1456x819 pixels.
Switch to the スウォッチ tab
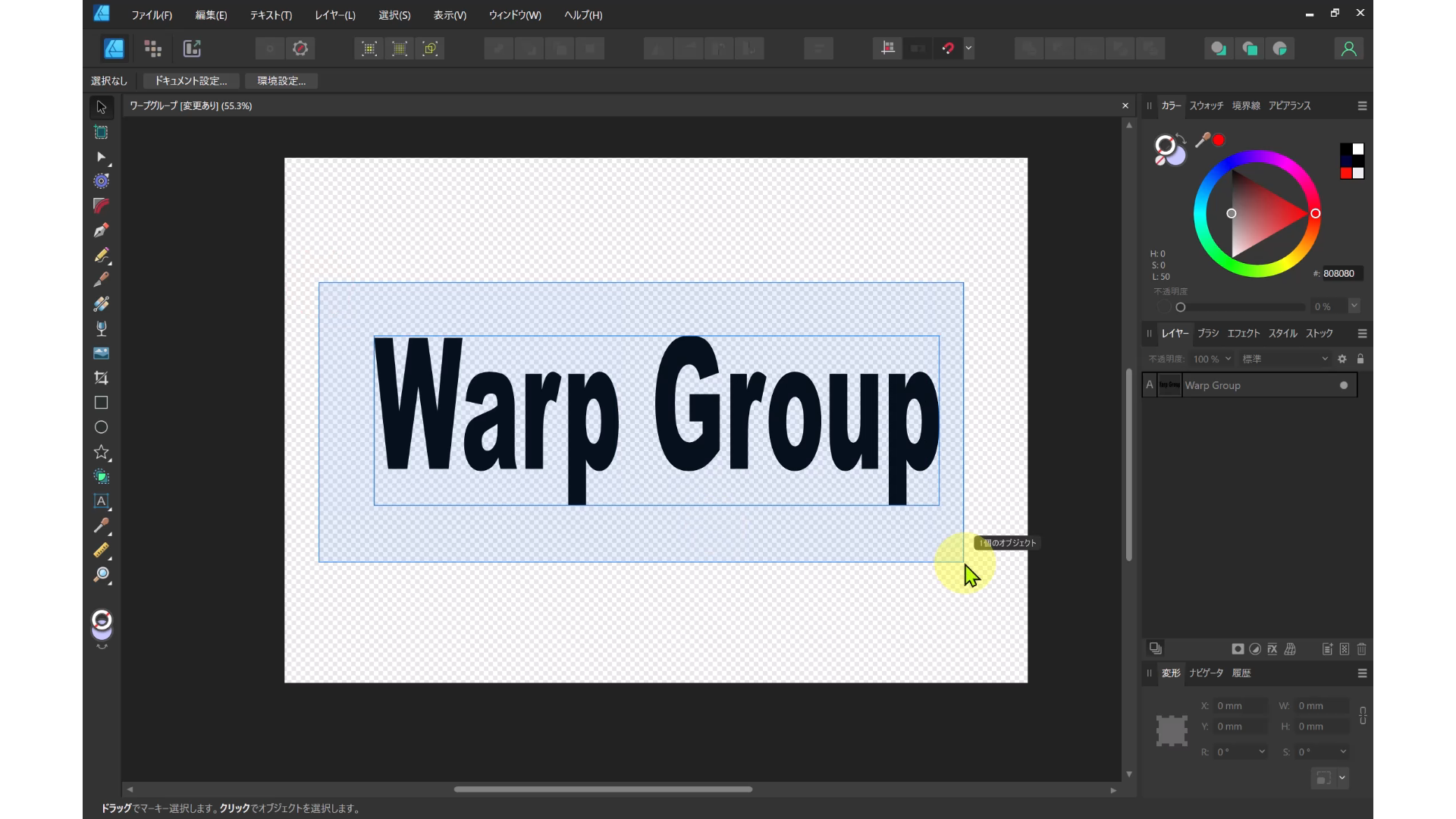[x=1206, y=105]
